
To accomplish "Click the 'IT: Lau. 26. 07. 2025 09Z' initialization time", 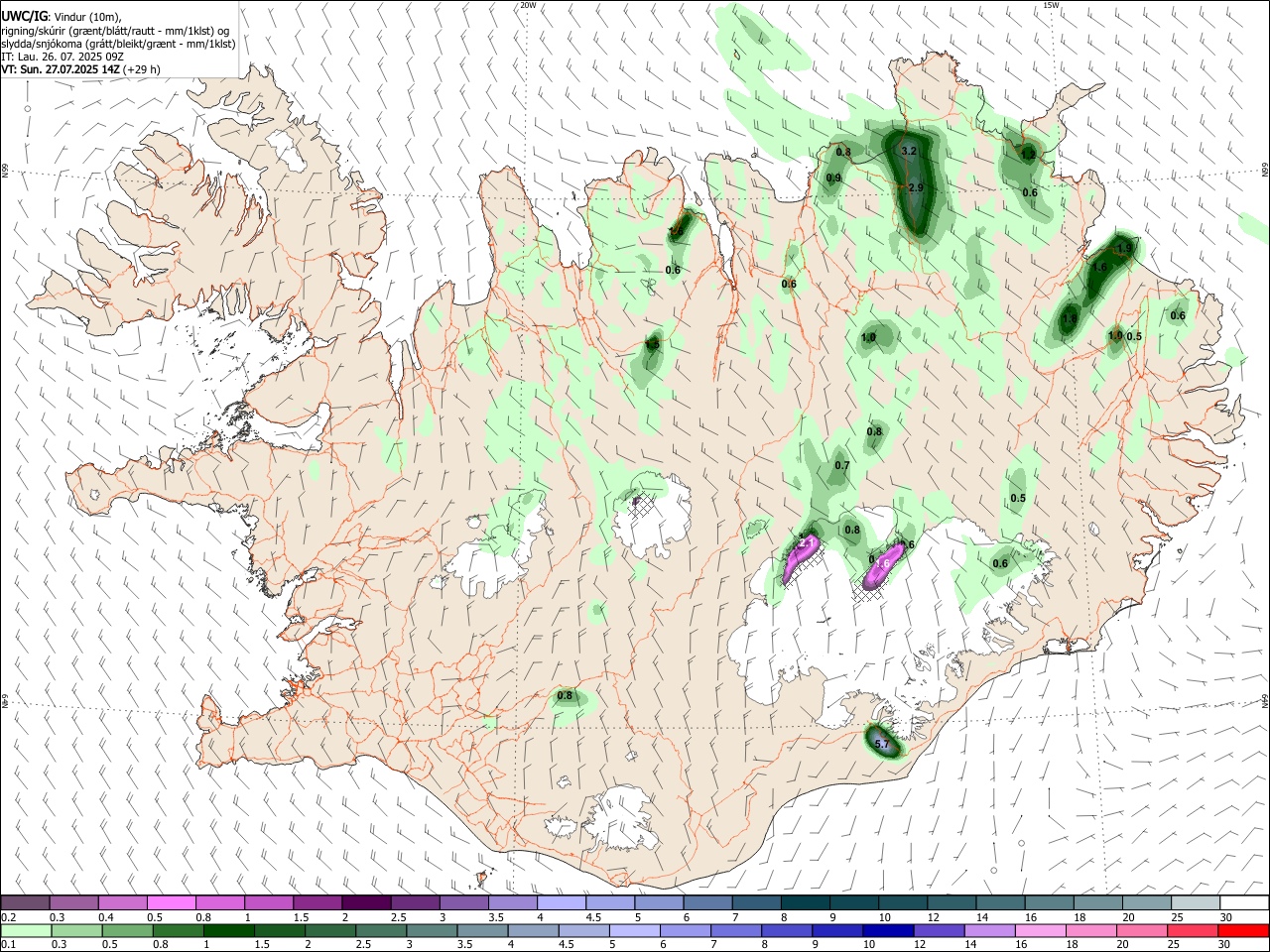I will pyautogui.click(x=62, y=57).
